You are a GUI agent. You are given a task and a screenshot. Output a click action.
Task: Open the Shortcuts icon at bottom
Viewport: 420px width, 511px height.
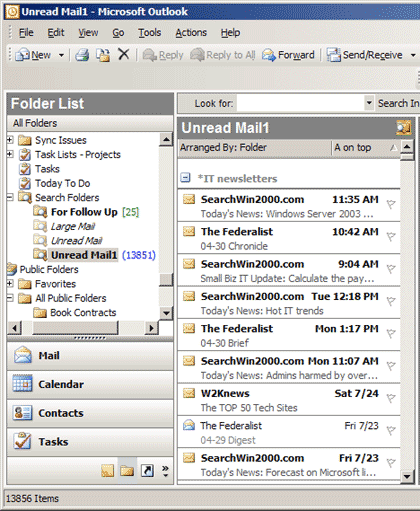coord(147,471)
